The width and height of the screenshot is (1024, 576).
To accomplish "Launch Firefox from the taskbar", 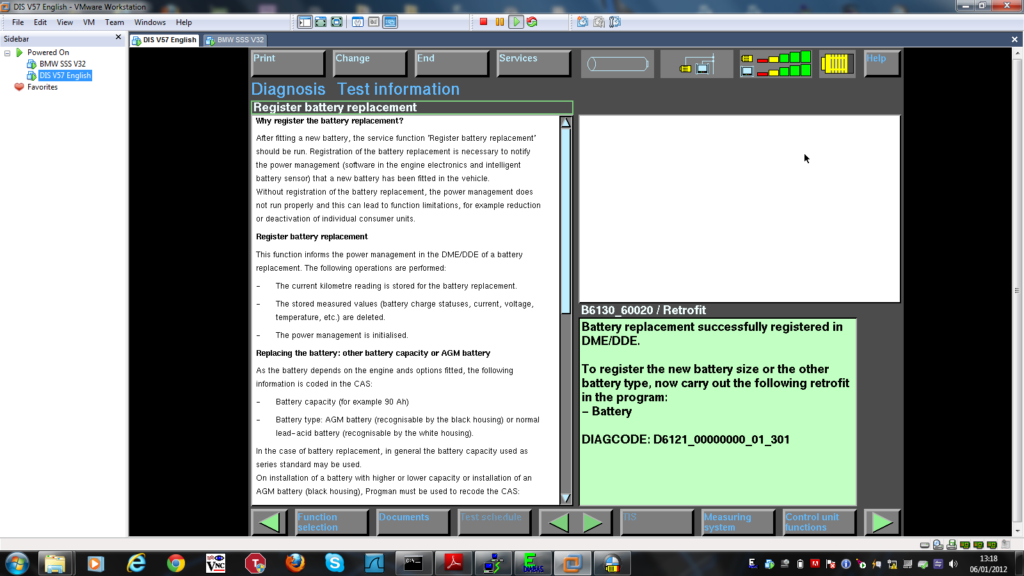I will 294,563.
